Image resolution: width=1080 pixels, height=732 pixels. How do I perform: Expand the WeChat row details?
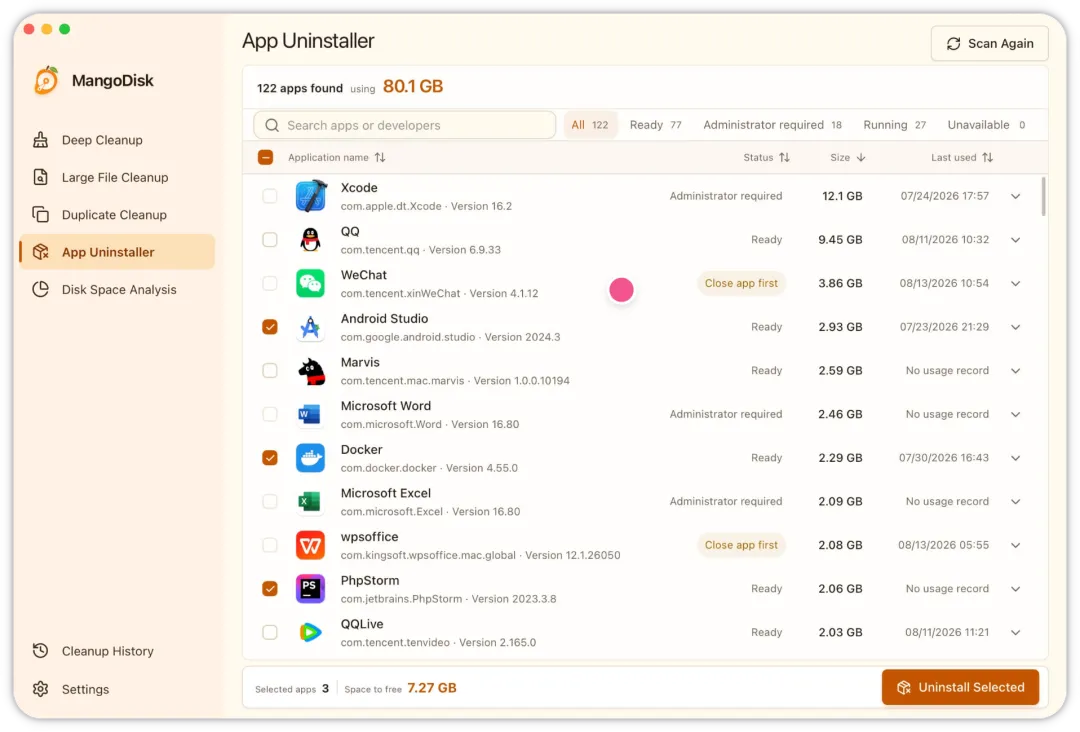tap(1016, 283)
